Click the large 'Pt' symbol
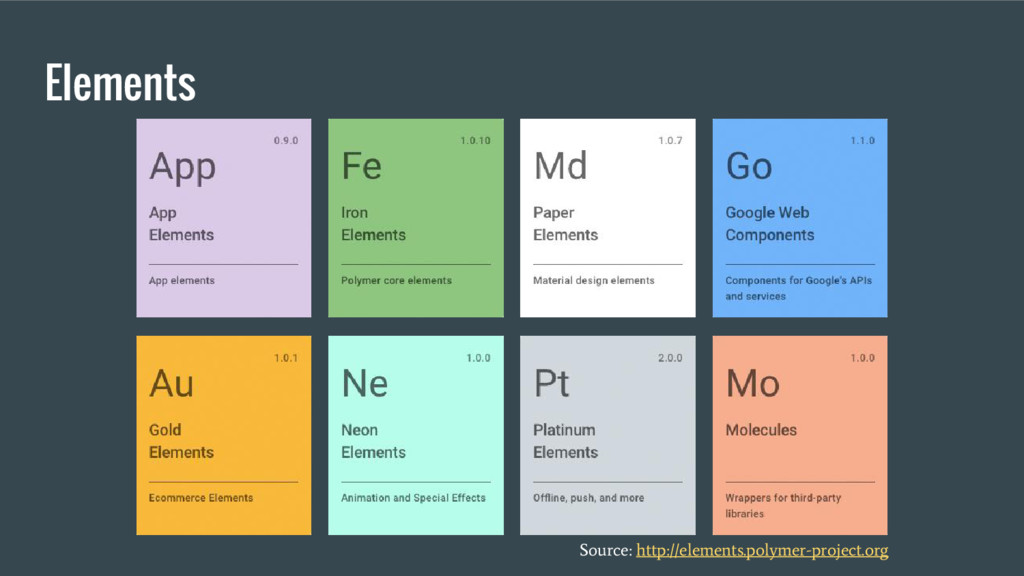 [x=551, y=383]
